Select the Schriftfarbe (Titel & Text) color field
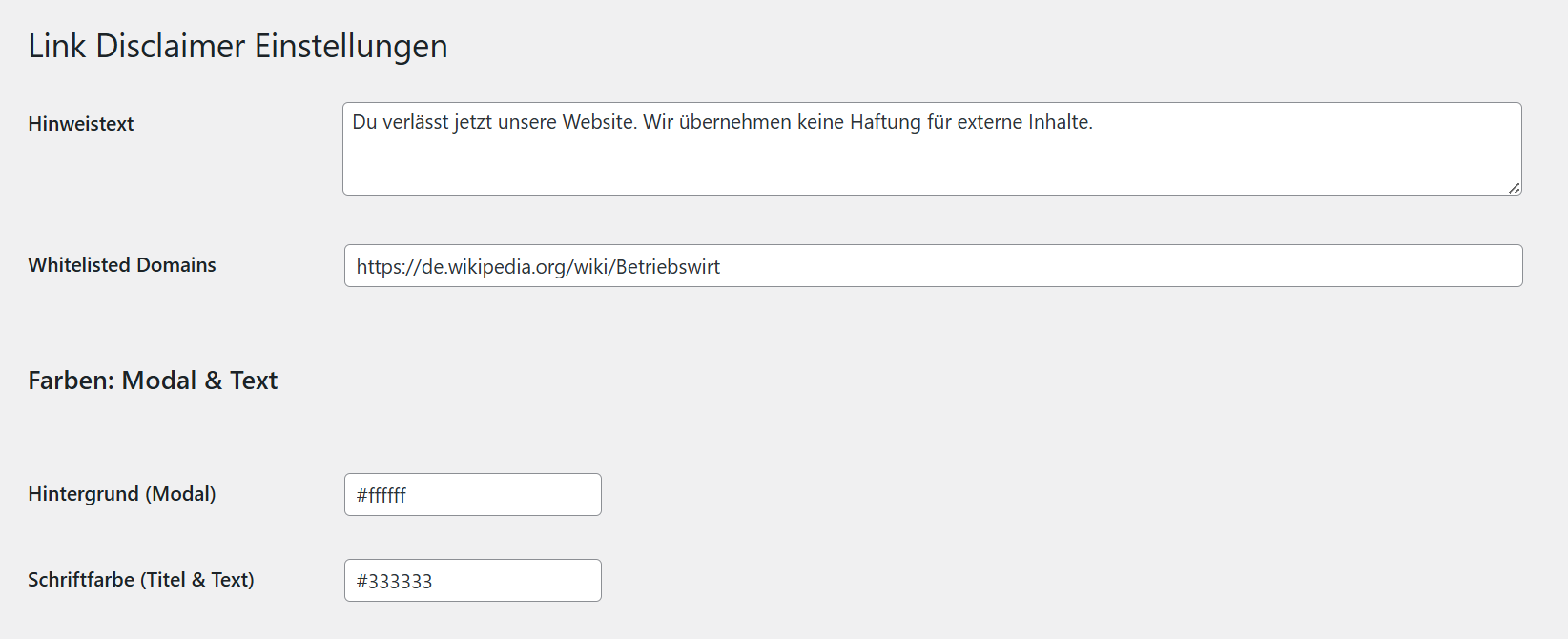 click(472, 581)
